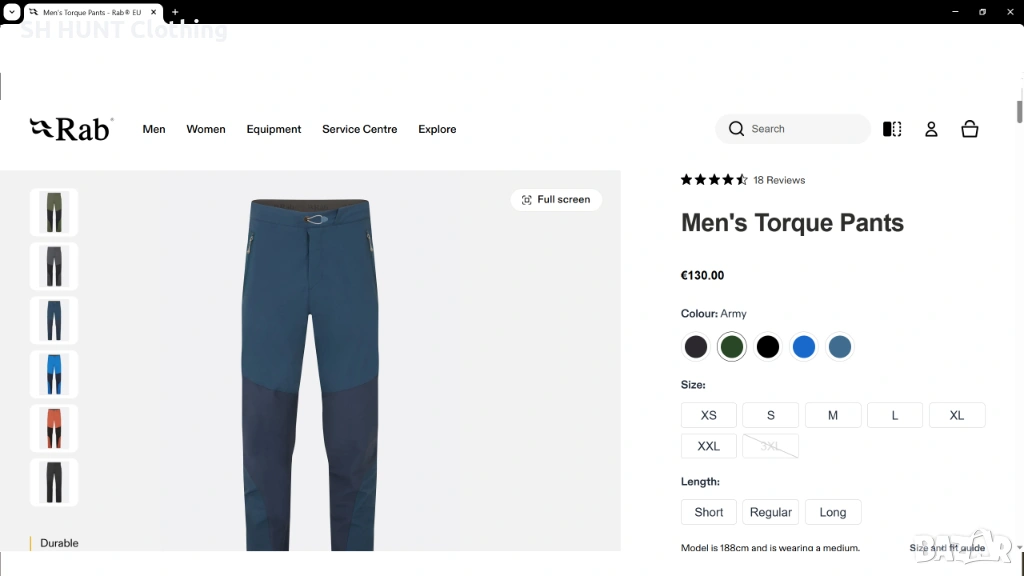Open the shopping basket icon
The width and height of the screenshot is (1024, 576).
pos(969,129)
